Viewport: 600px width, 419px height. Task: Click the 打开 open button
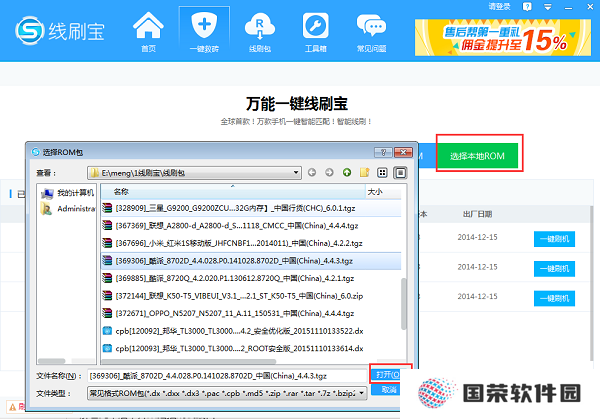386,374
